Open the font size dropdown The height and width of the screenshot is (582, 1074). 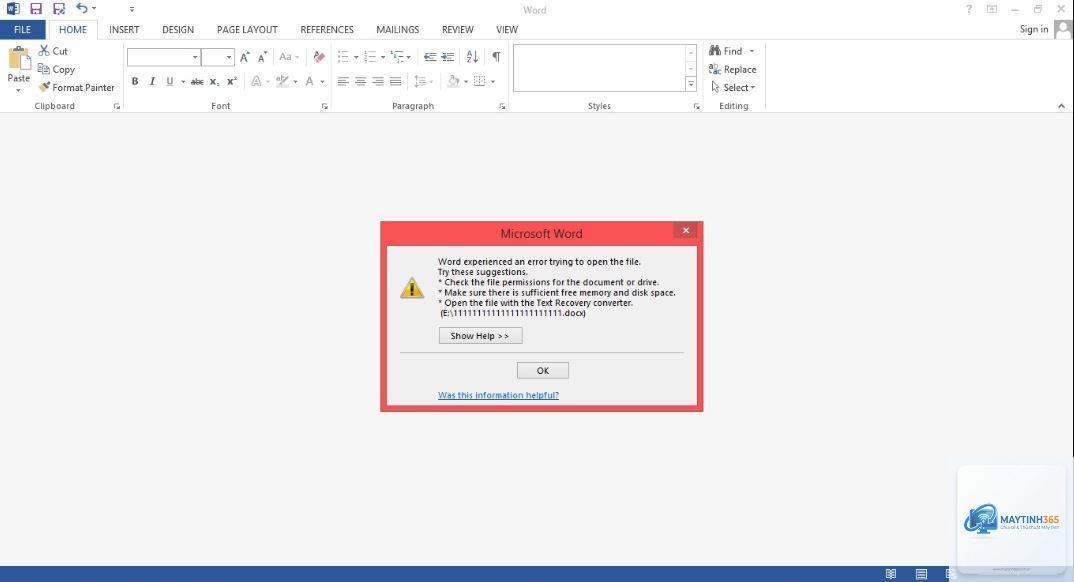(229, 57)
